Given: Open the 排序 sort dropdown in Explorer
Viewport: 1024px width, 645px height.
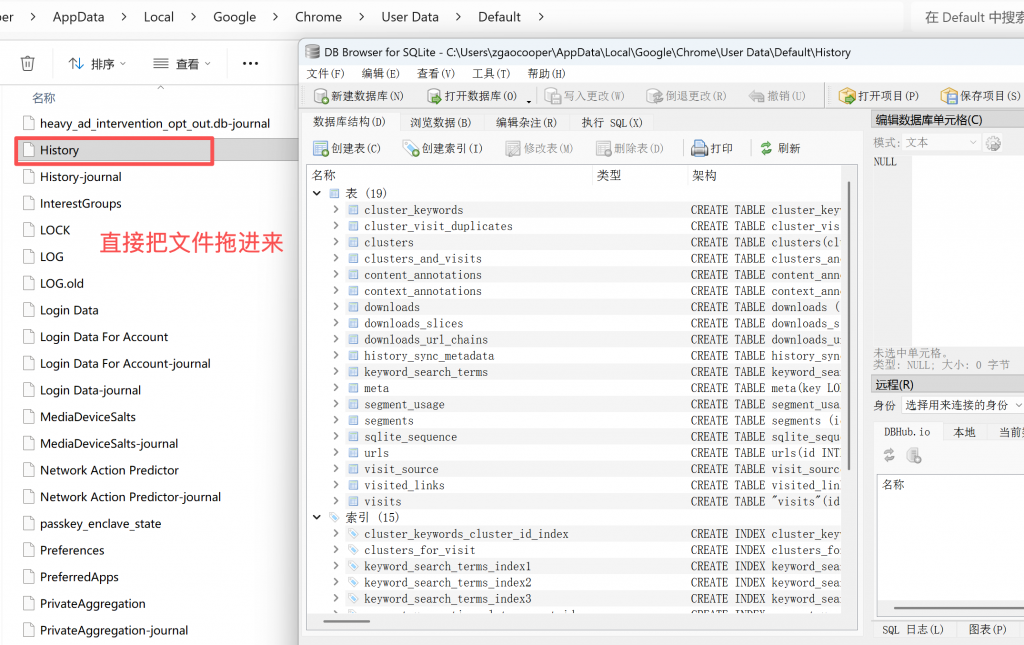Looking at the screenshot, I should point(98,64).
